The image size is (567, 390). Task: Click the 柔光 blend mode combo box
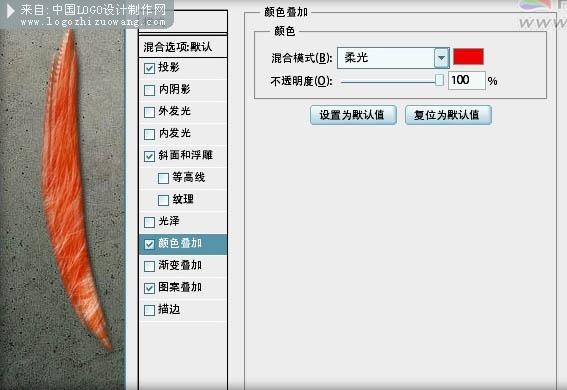(x=393, y=58)
